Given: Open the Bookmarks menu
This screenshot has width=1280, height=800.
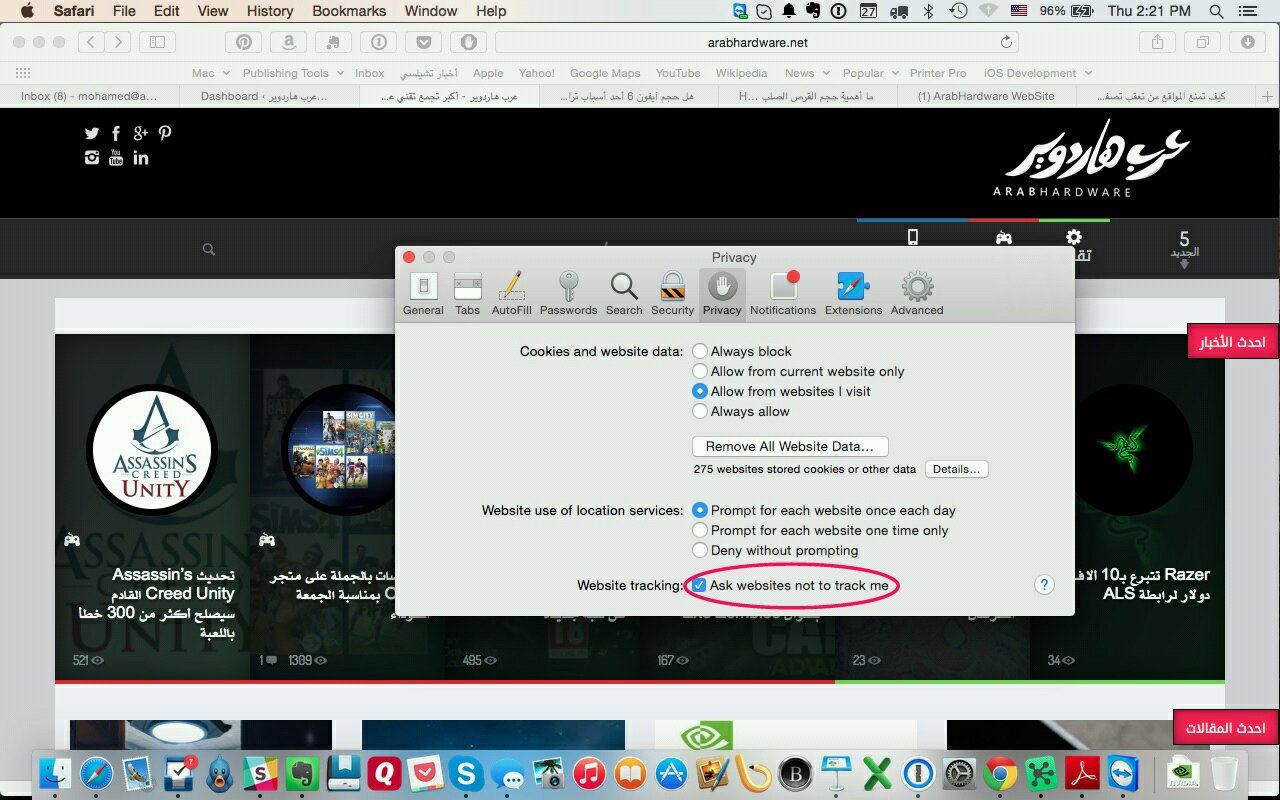Looking at the screenshot, I should point(349,11).
